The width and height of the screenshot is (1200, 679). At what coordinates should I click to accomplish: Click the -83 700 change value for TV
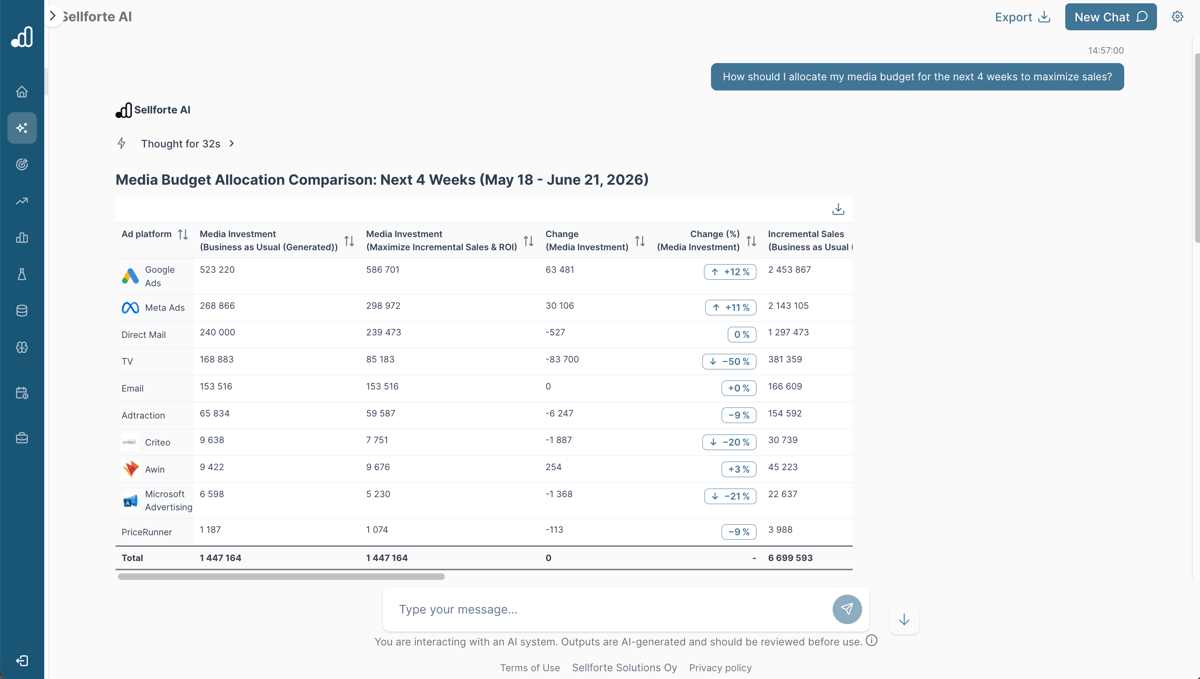point(562,359)
